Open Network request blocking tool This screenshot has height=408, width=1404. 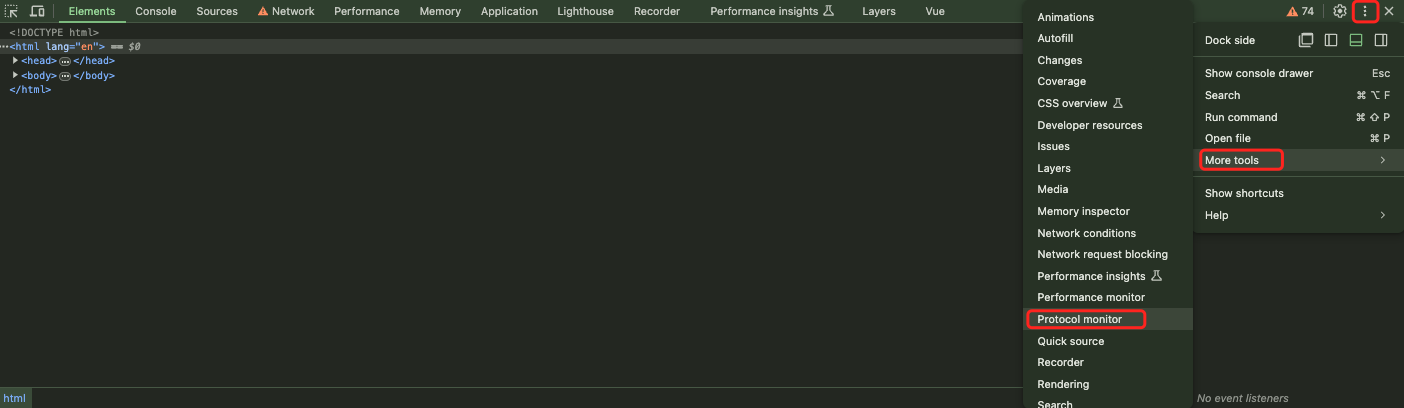click(1108, 254)
